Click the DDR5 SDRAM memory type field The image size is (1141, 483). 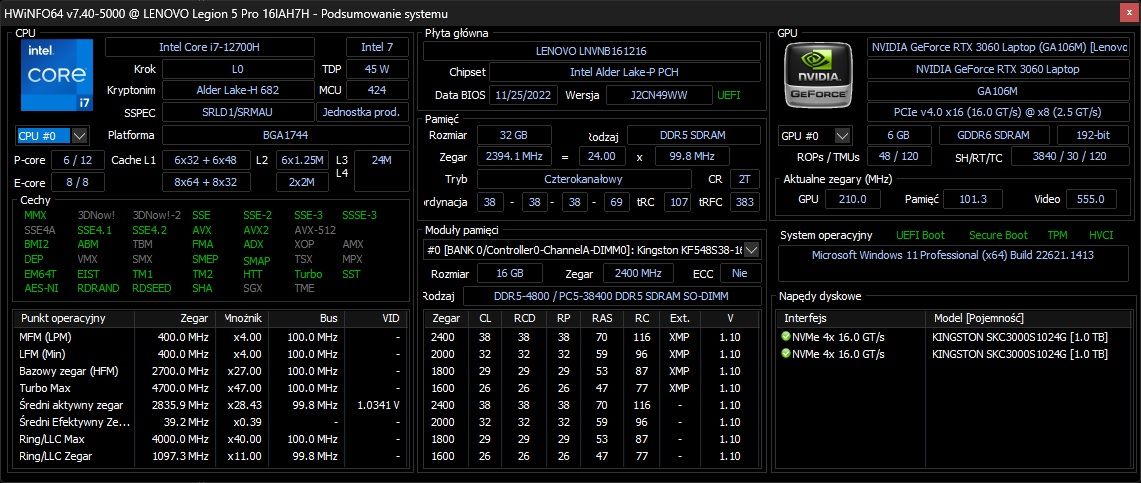click(693, 135)
